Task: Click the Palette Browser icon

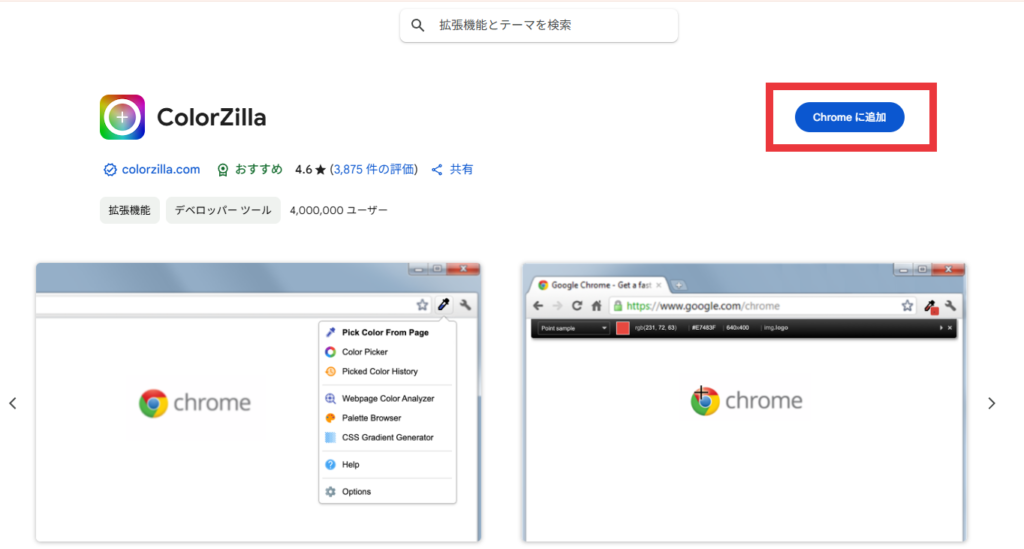Action: [330, 418]
